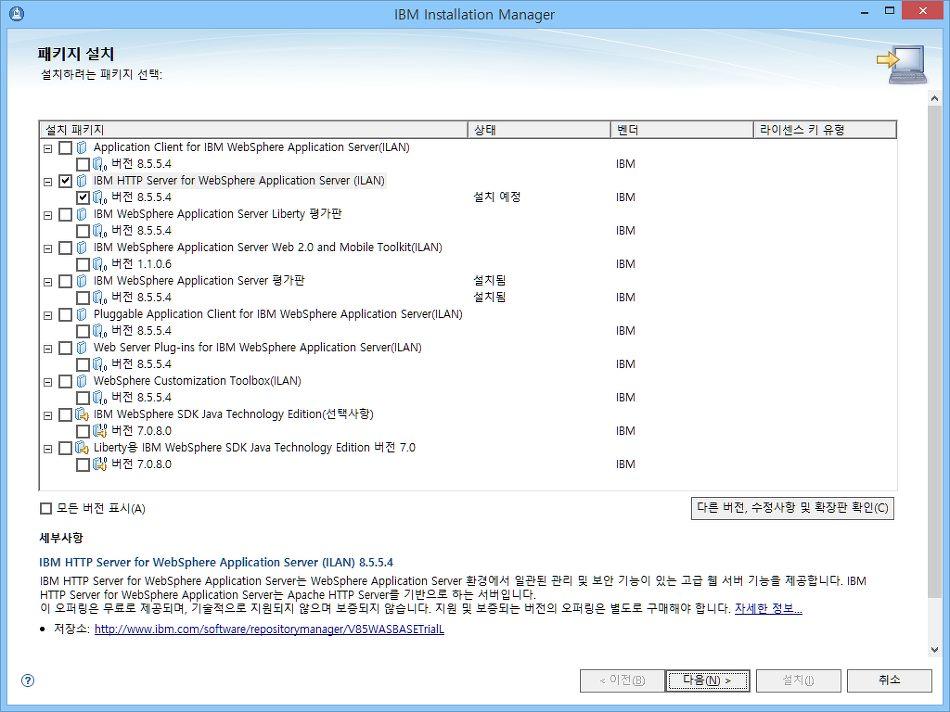This screenshot has height=712, width=950.
Task: Click the install wizard computer icon
Action: 902,64
